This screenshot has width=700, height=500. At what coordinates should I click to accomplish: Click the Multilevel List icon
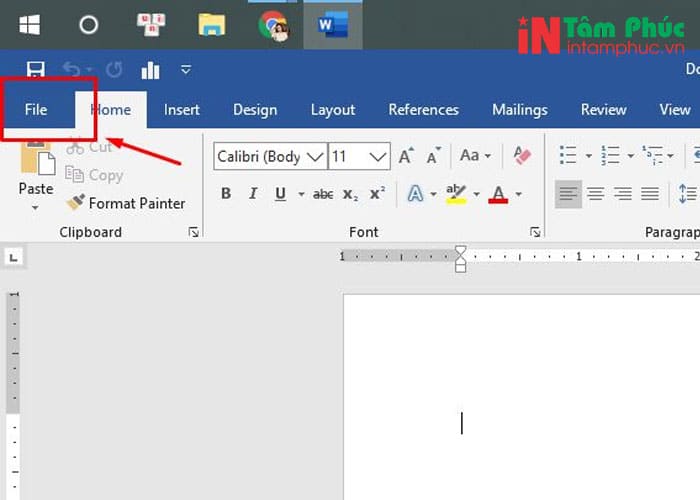(652, 155)
